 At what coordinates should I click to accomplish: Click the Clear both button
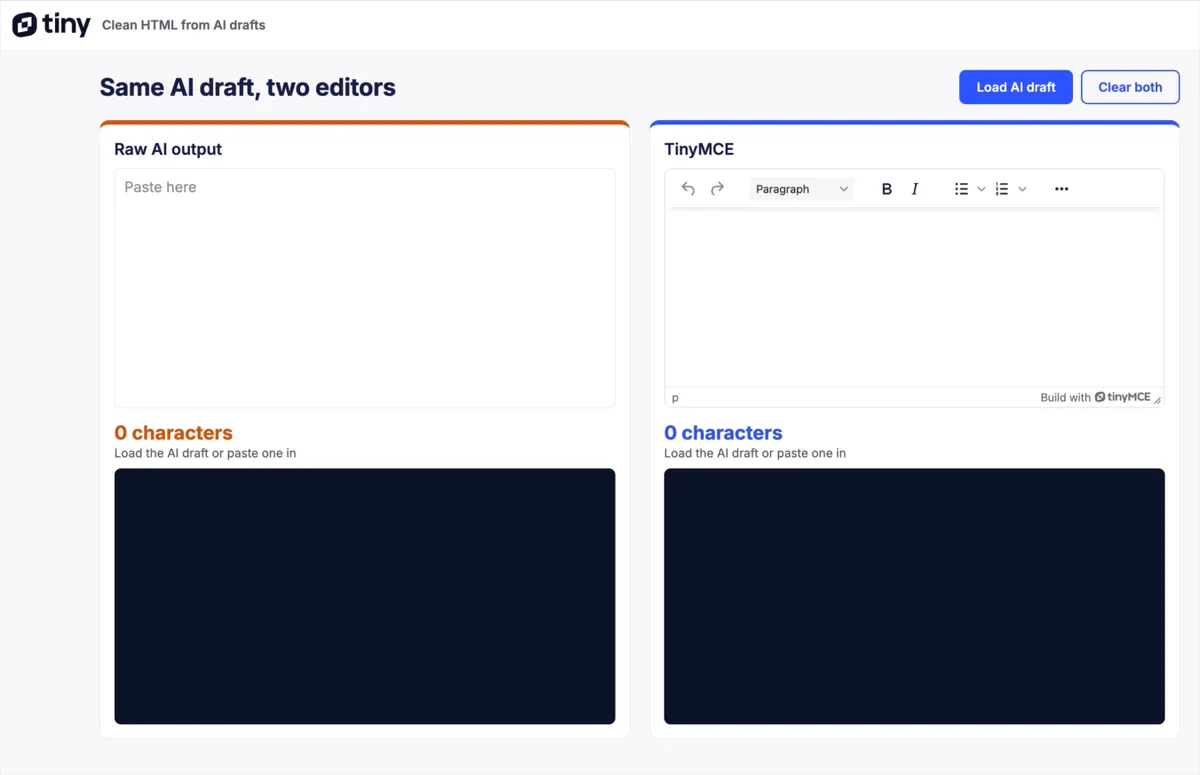click(x=1130, y=87)
